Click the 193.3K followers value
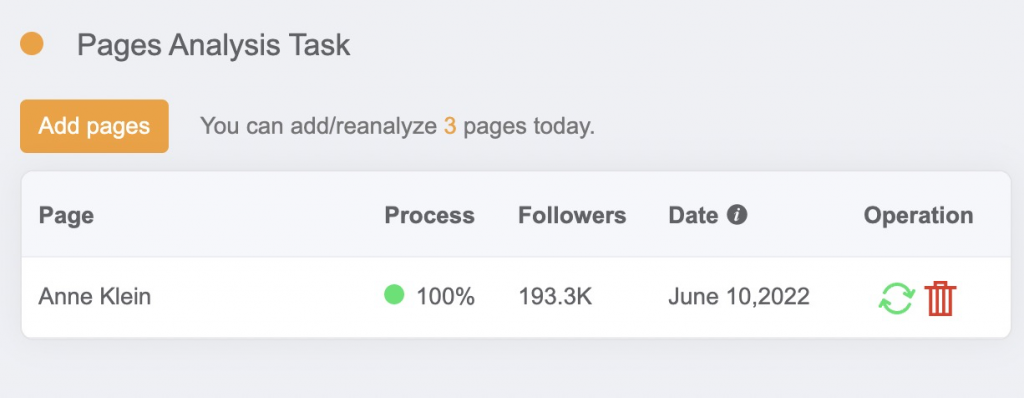The width and height of the screenshot is (1024, 398). 555,297
